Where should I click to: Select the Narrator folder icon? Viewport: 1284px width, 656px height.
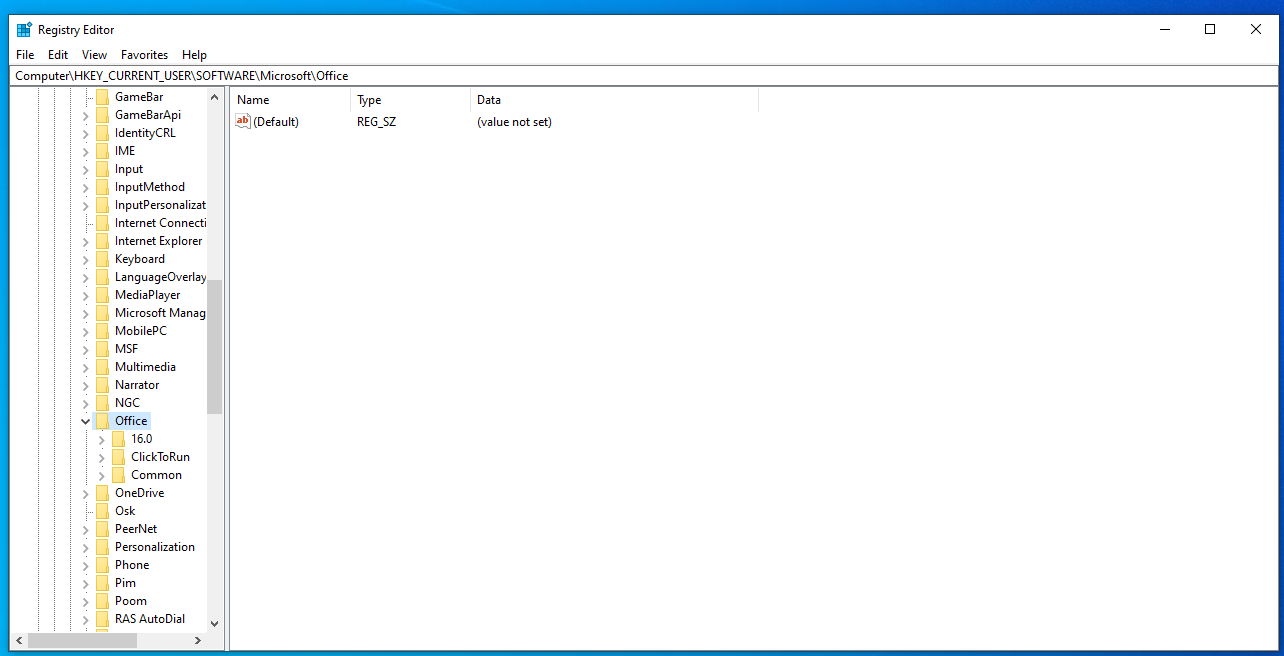tap(102, 385)
